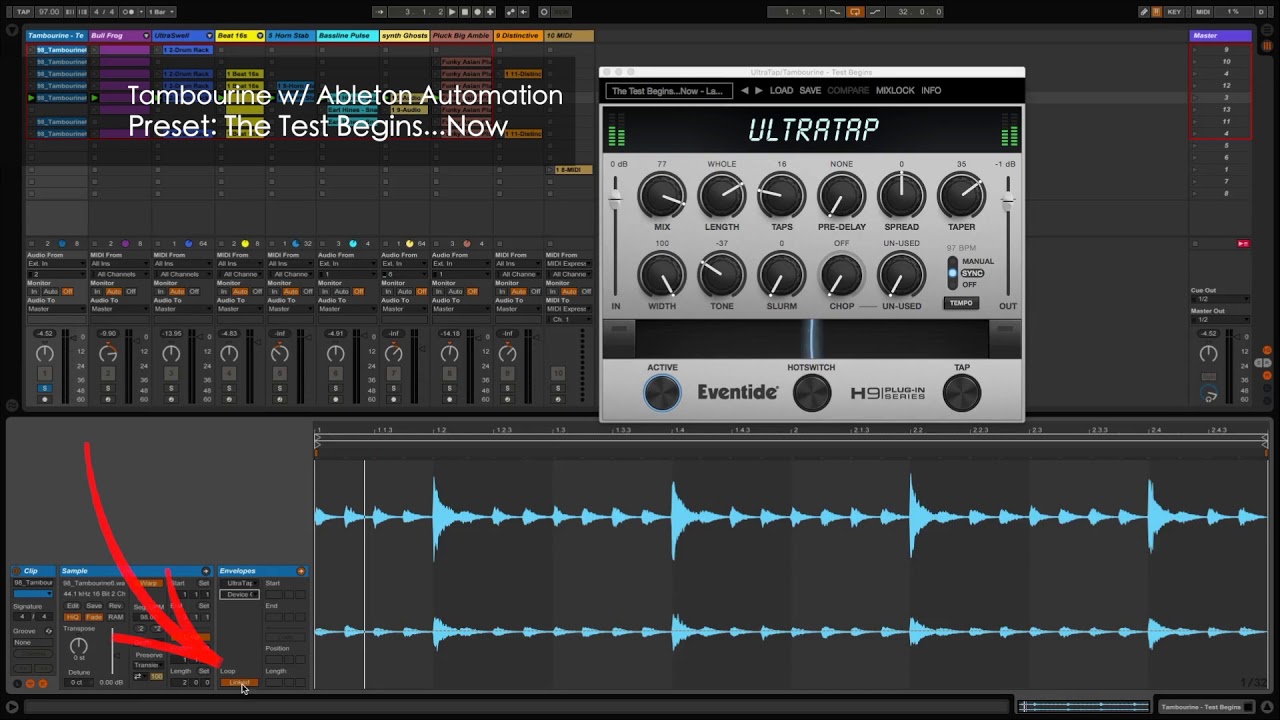Open the UltraTap device chooser in Envelopes
The width and height of the screenshot is (1280, 720).
(x=239, y=583)
